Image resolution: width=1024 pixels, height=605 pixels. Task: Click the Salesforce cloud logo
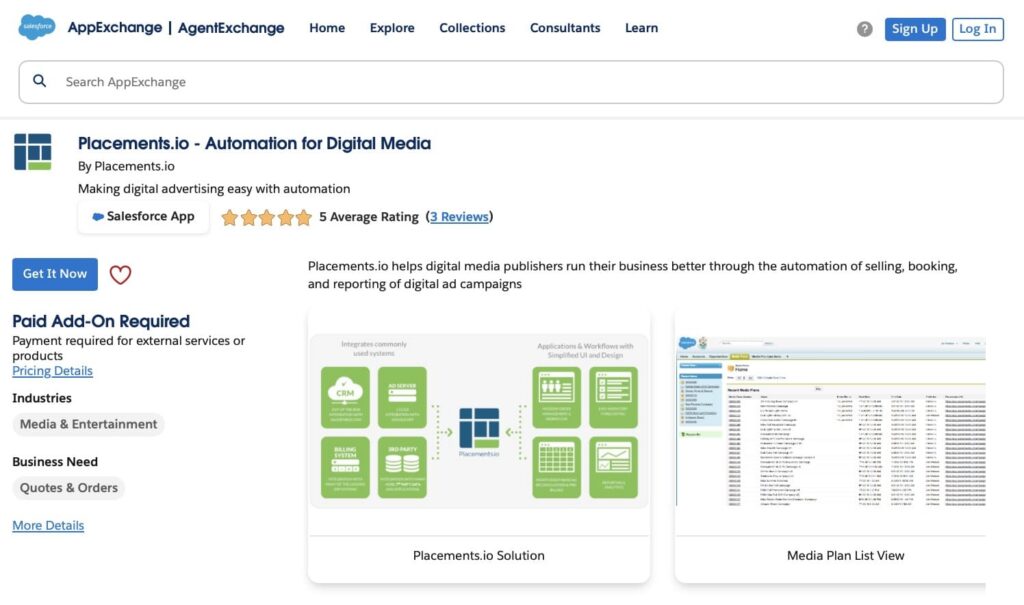[x=37, y=27]
